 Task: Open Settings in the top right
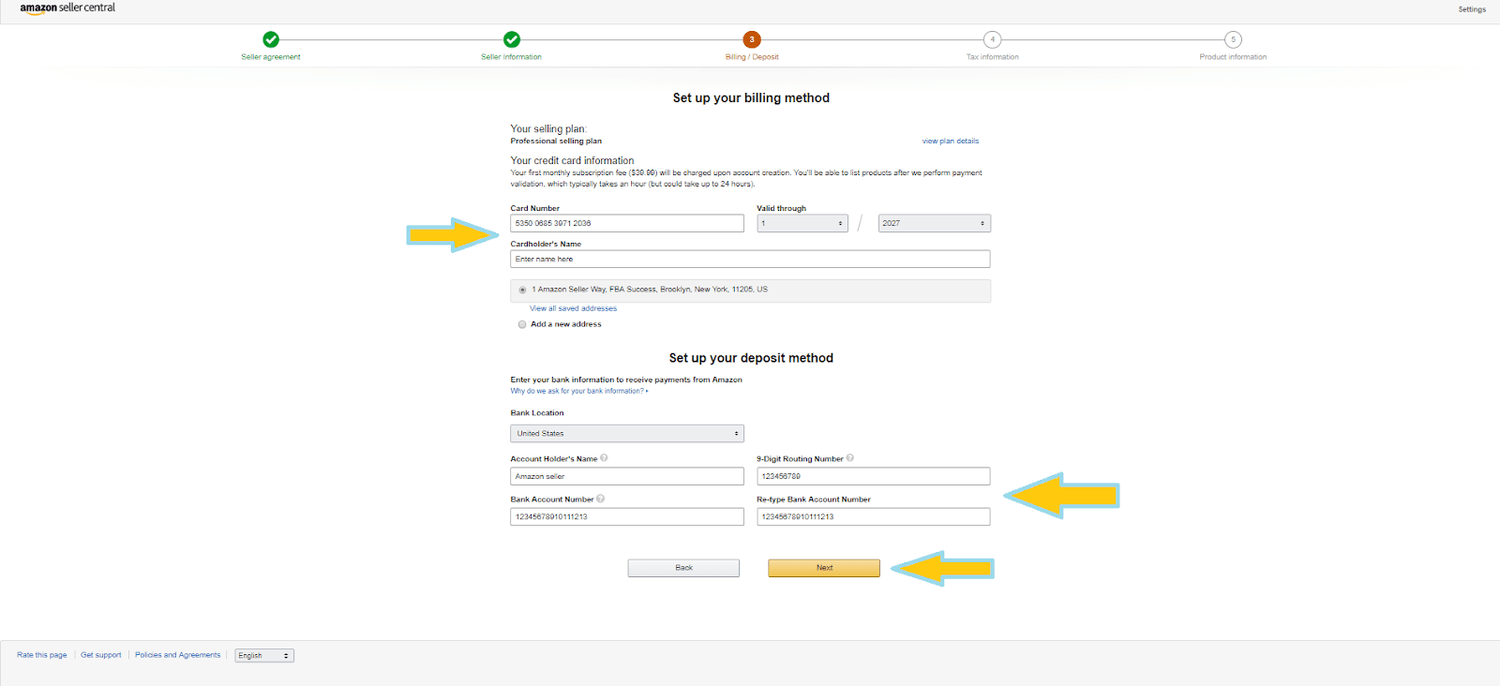coord(1472,9)
